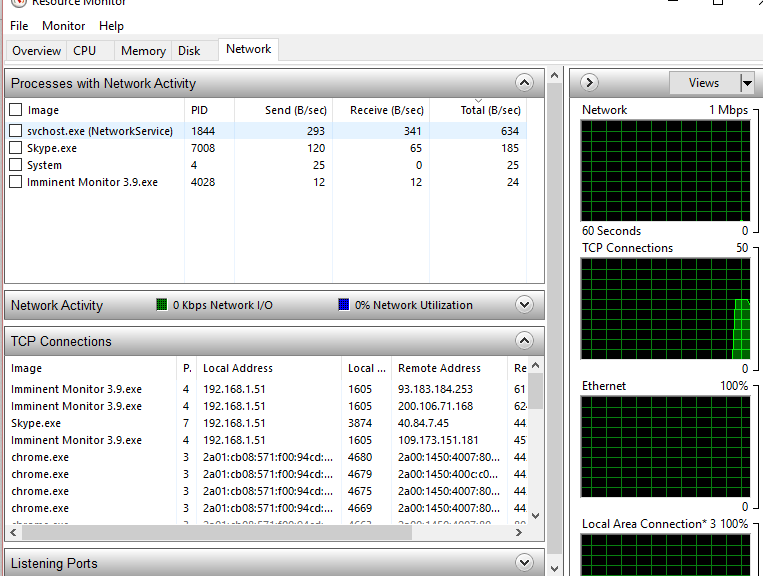Image resolution: width=763 pixels, height=576 pixels.
Task: Click TCP Connections horizontal scroll-left arrow
Action: click(13, 533)
